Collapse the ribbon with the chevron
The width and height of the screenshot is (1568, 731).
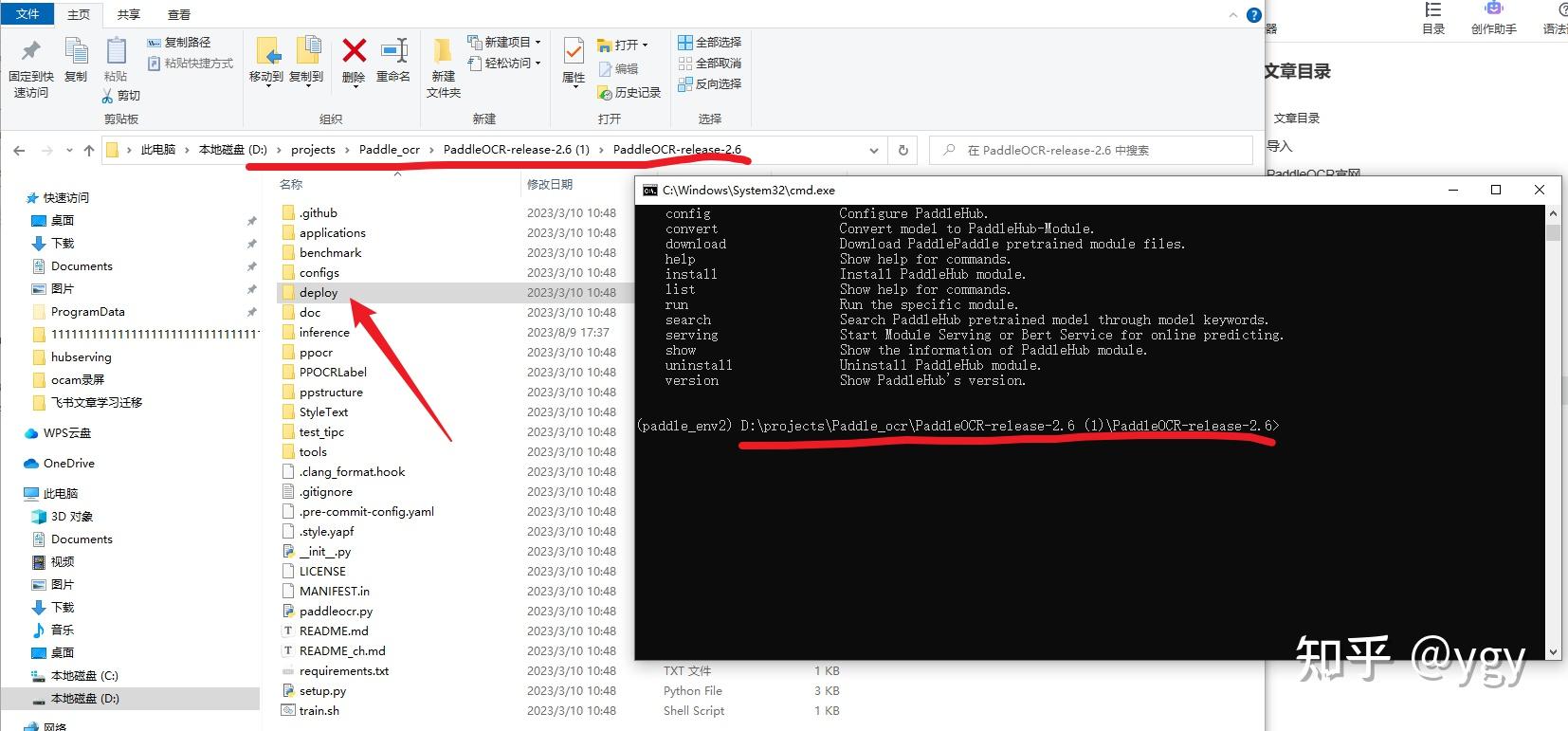pyautogui.click(x=1233, y=15)
